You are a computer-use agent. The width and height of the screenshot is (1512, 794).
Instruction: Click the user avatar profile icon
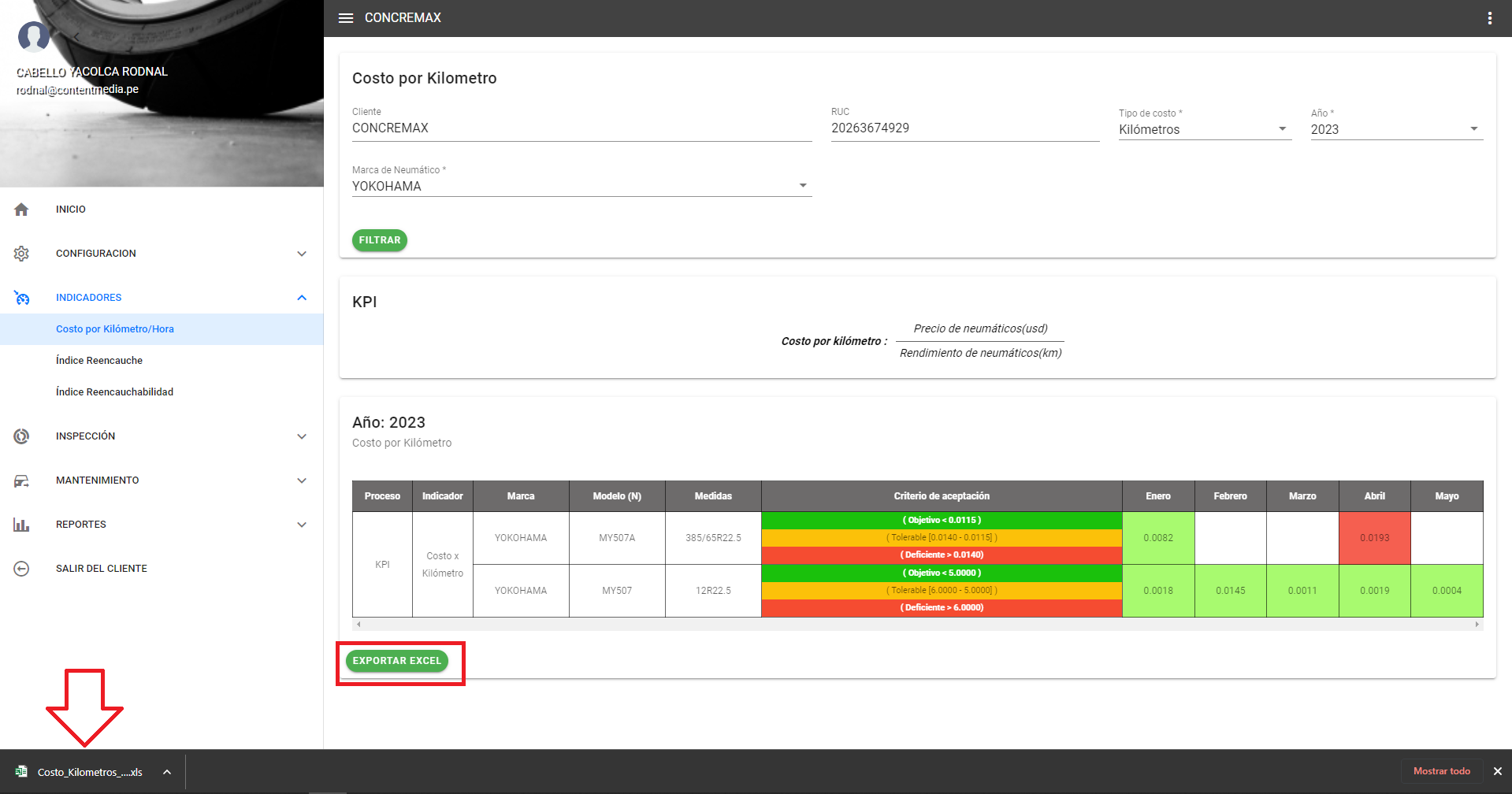(33, 36)
